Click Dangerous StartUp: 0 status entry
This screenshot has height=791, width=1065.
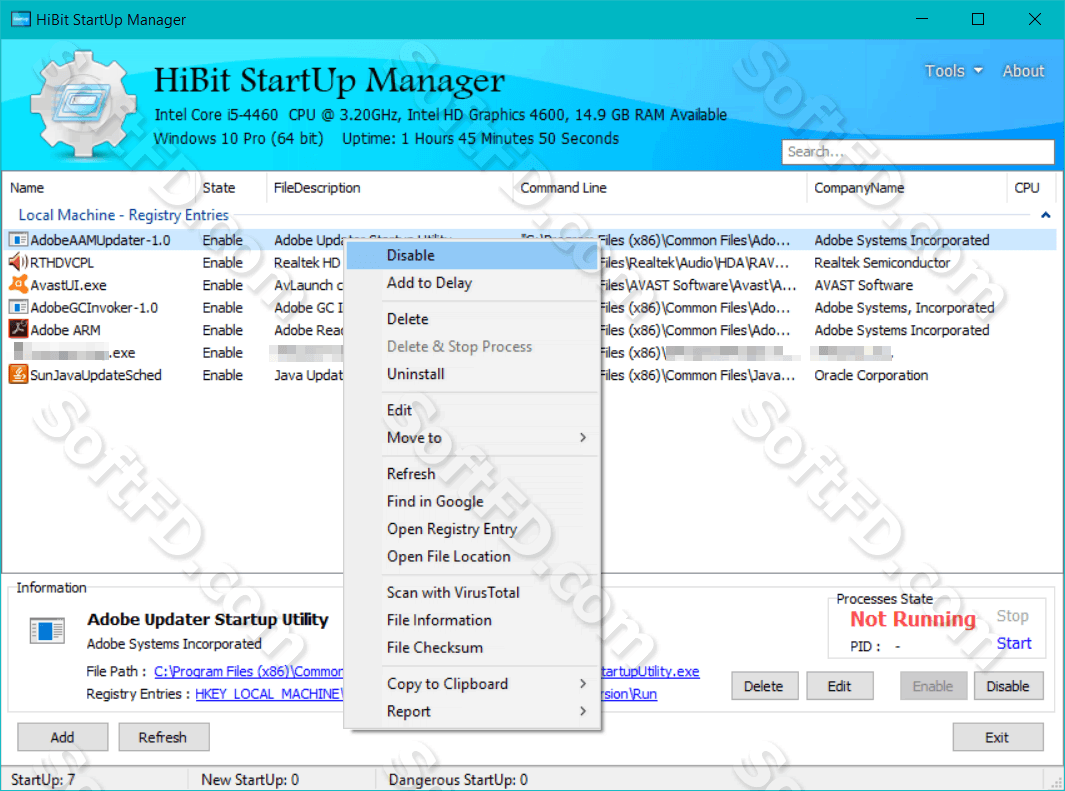point(458,779)
